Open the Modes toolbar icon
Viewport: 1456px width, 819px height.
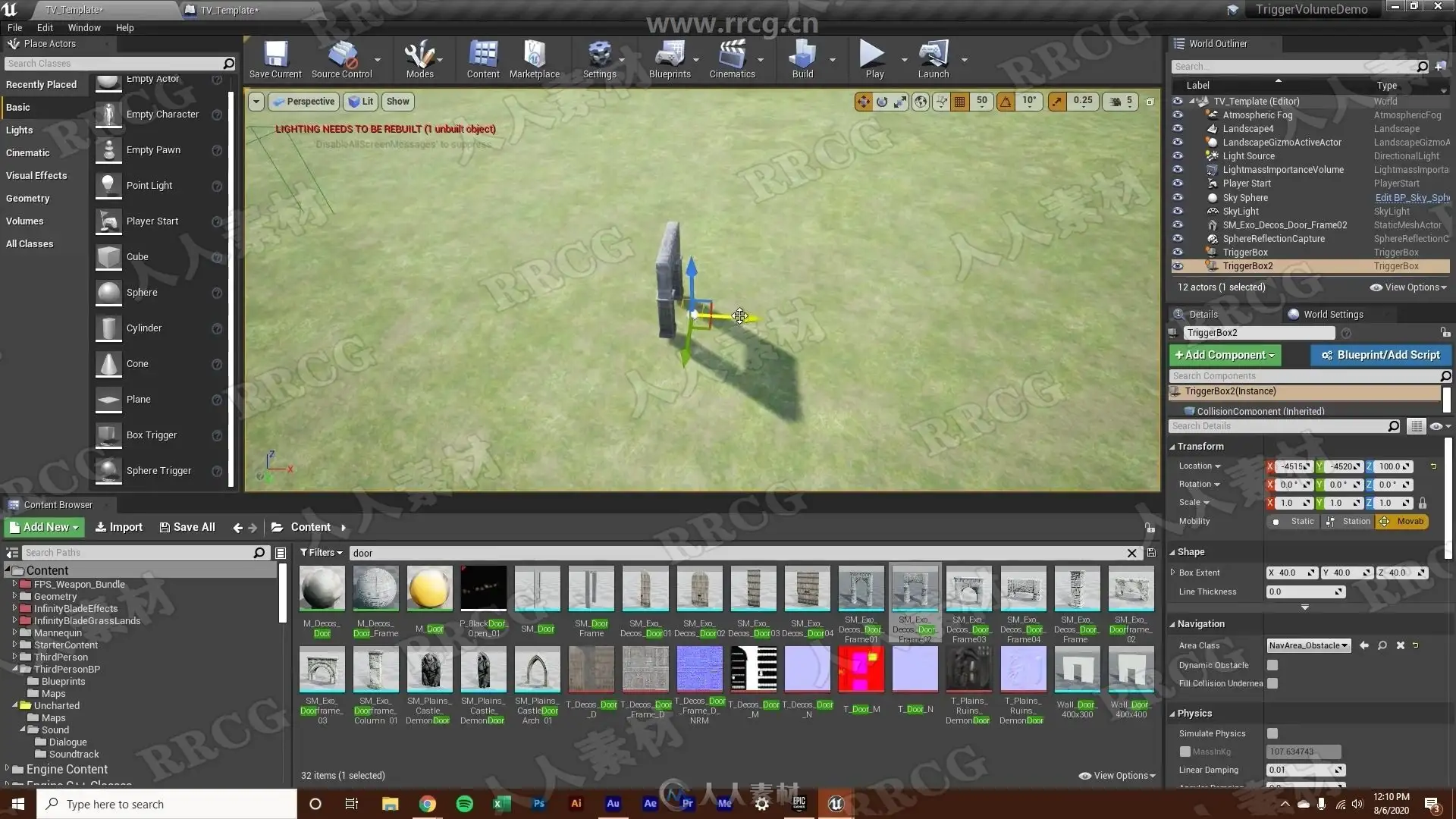(x=419, y=58)
